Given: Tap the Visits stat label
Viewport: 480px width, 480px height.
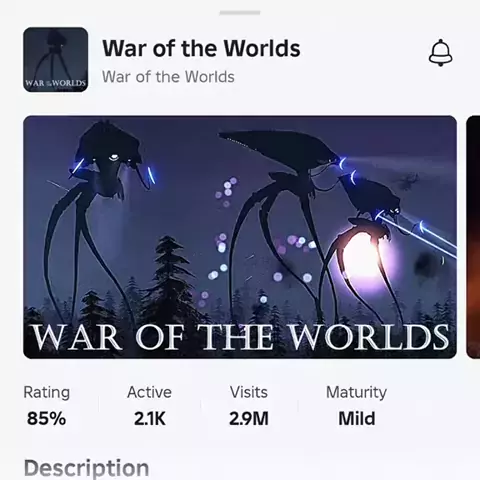Looking at the screenshot, I should coord(249,392).
